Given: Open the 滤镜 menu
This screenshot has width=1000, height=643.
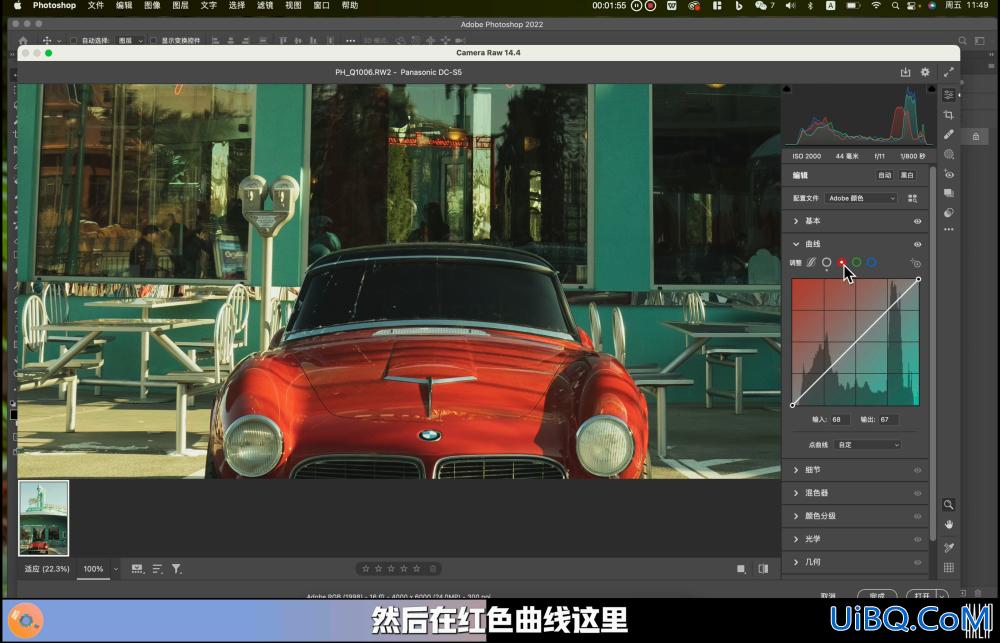Looking at the screenshot, I should coord(265,5).
